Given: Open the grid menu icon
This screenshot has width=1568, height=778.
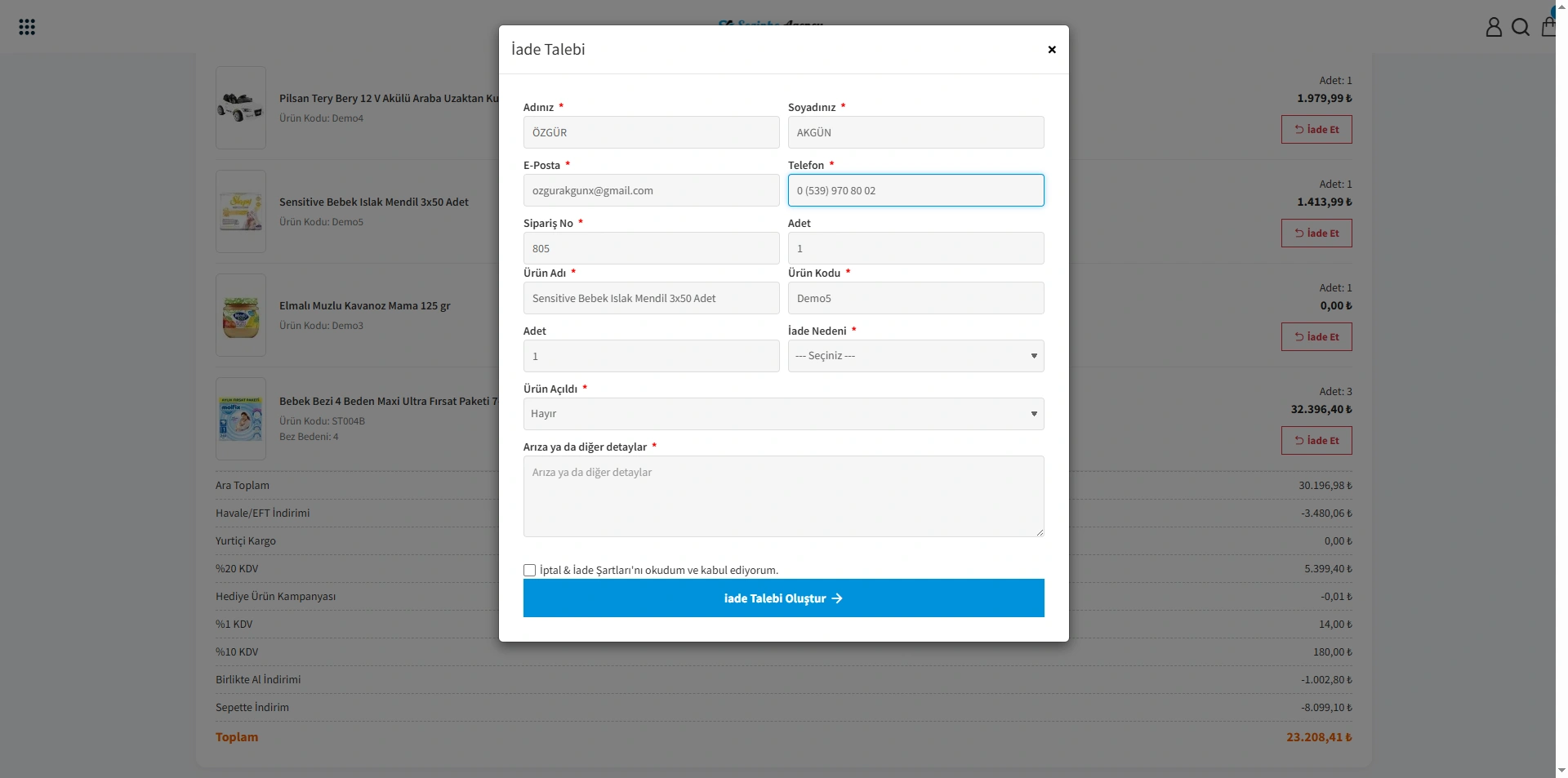Looking at the screenshot, I should coord(27,27).
